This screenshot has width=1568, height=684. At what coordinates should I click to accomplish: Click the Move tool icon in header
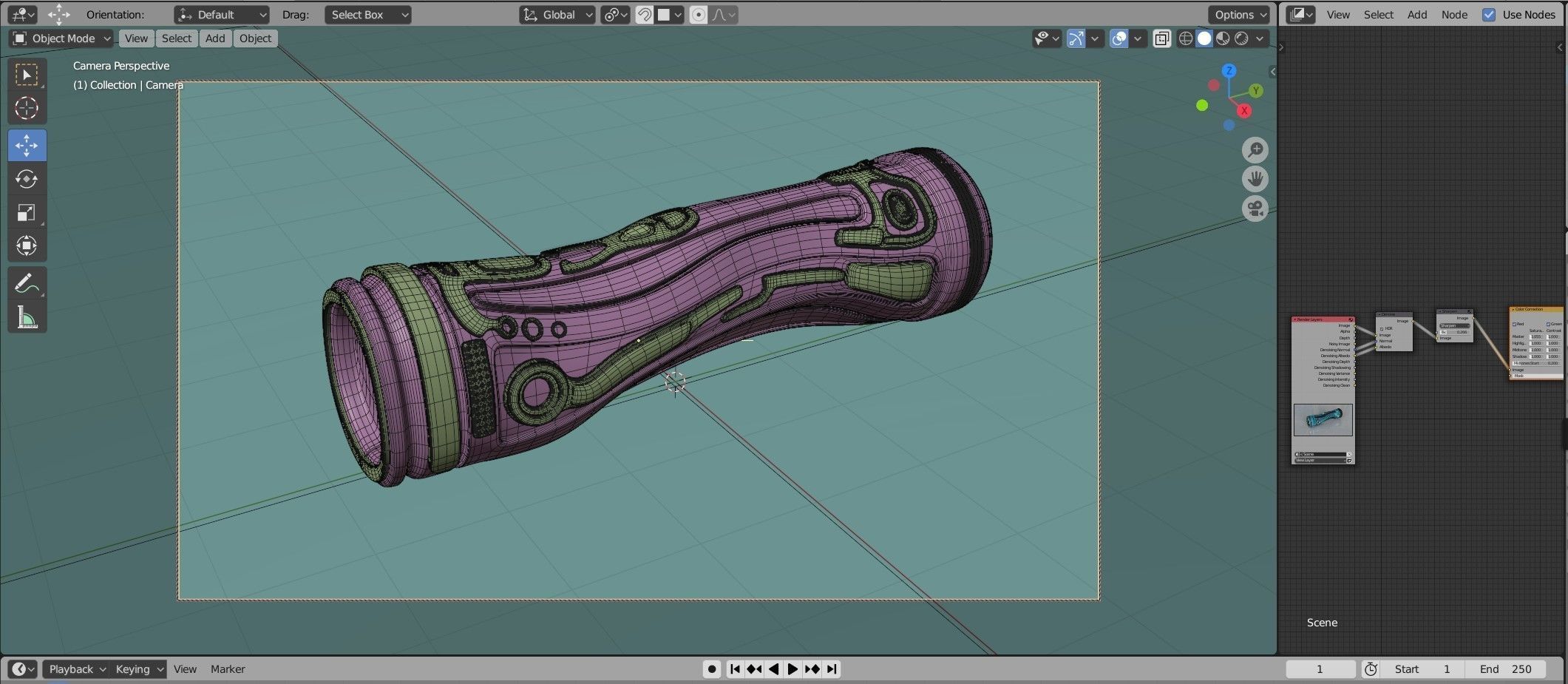[x=59, y=14]
